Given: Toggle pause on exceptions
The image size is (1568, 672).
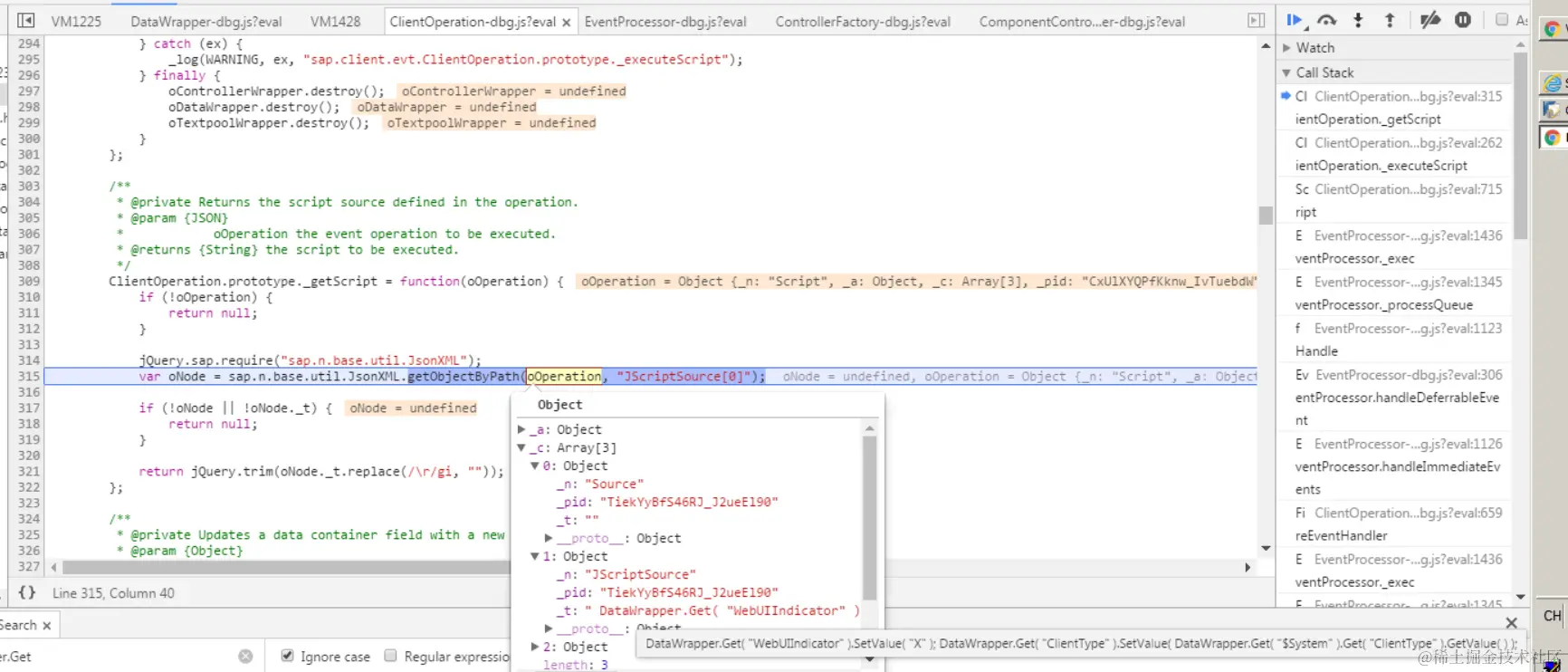Looking at the screenshot, I should pos(1463,20).
